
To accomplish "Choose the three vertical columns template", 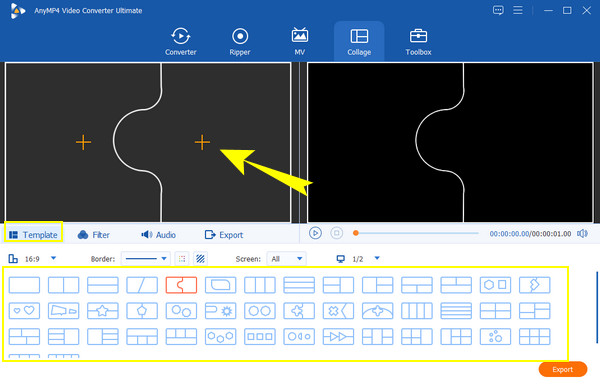I will pos(260,285).
